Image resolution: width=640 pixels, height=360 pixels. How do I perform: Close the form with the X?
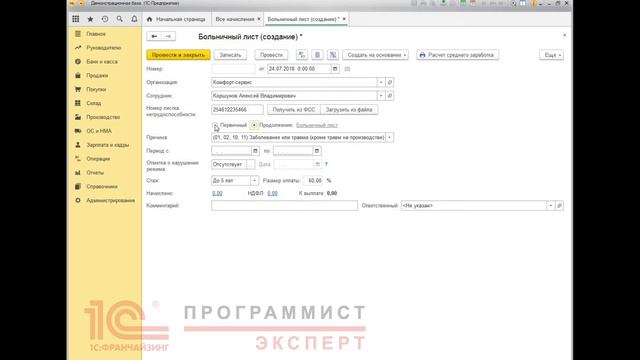click(x=564, y=36)
